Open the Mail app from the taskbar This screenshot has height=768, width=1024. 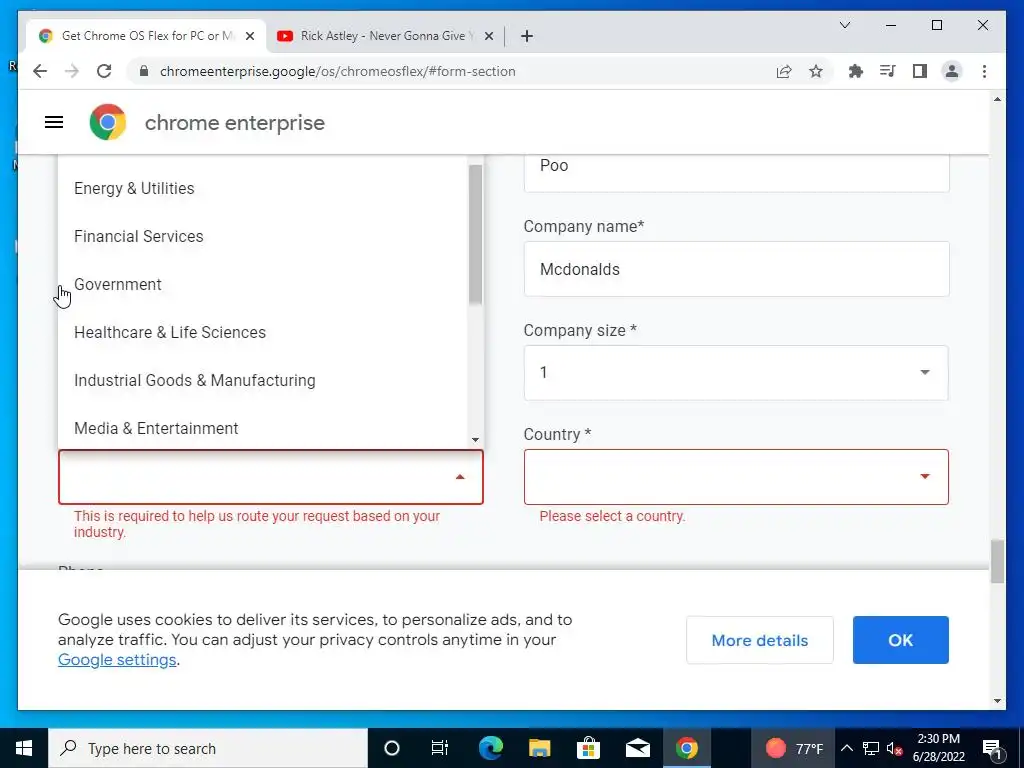point(637,748)
